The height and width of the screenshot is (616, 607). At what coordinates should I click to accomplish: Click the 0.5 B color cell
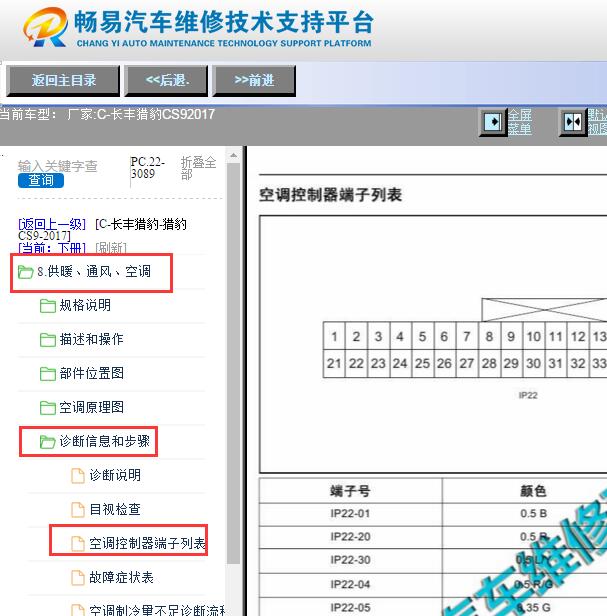coord(533,514)
